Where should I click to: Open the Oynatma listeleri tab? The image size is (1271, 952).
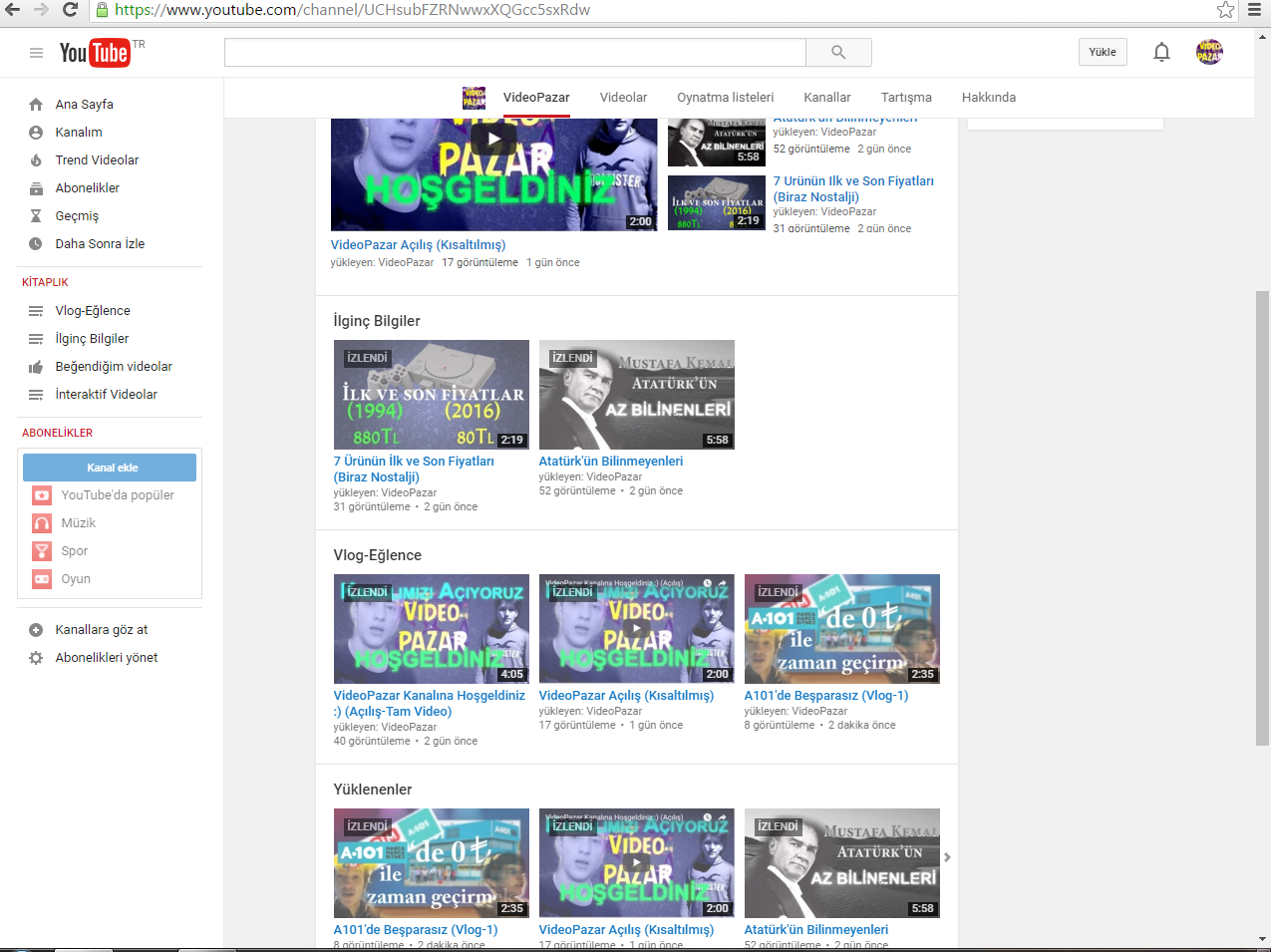click(725, 98)
